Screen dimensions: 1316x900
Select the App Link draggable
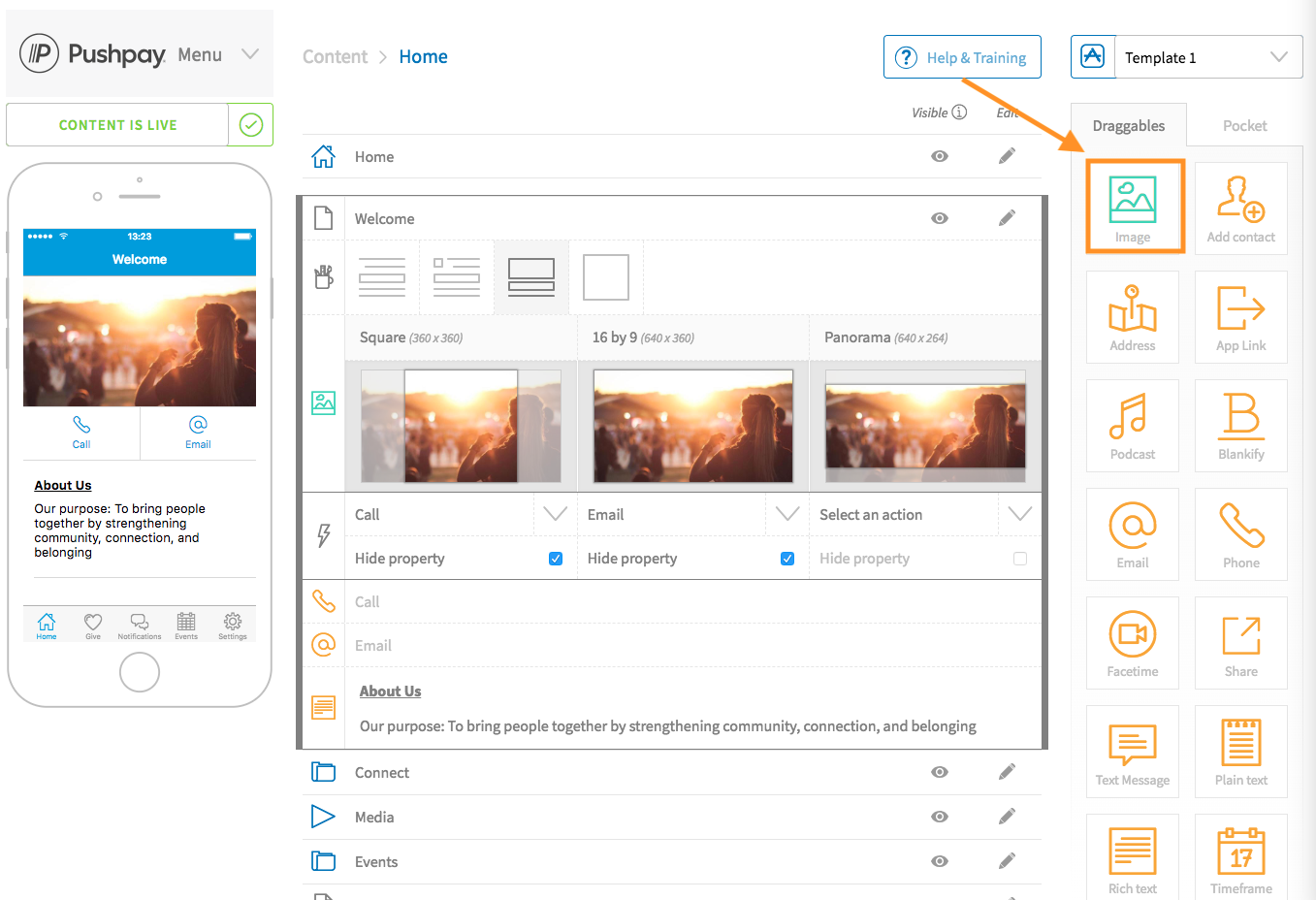[x=1240, y=317]
